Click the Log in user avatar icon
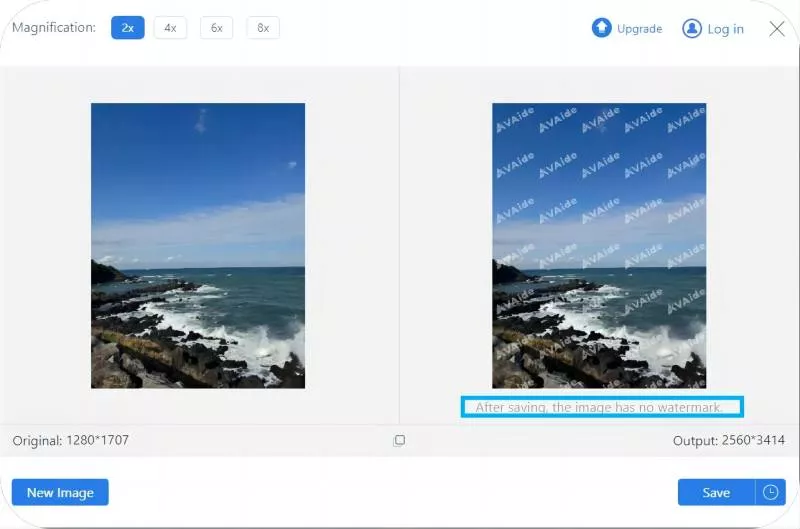Image resolution: width=800 pixels, height=529 pixels. coord(692,29)
